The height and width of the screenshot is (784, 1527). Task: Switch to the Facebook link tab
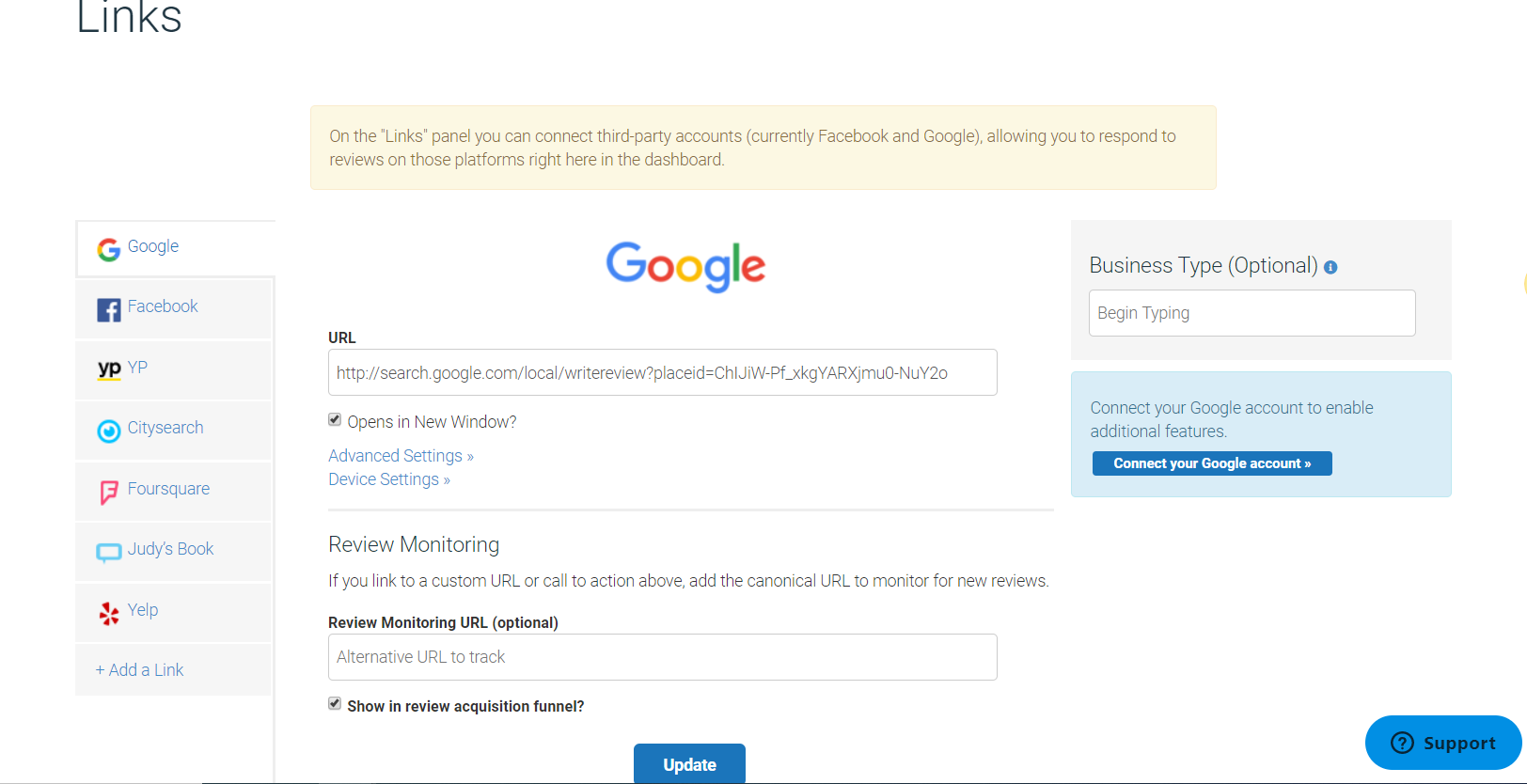click(174, 308)
